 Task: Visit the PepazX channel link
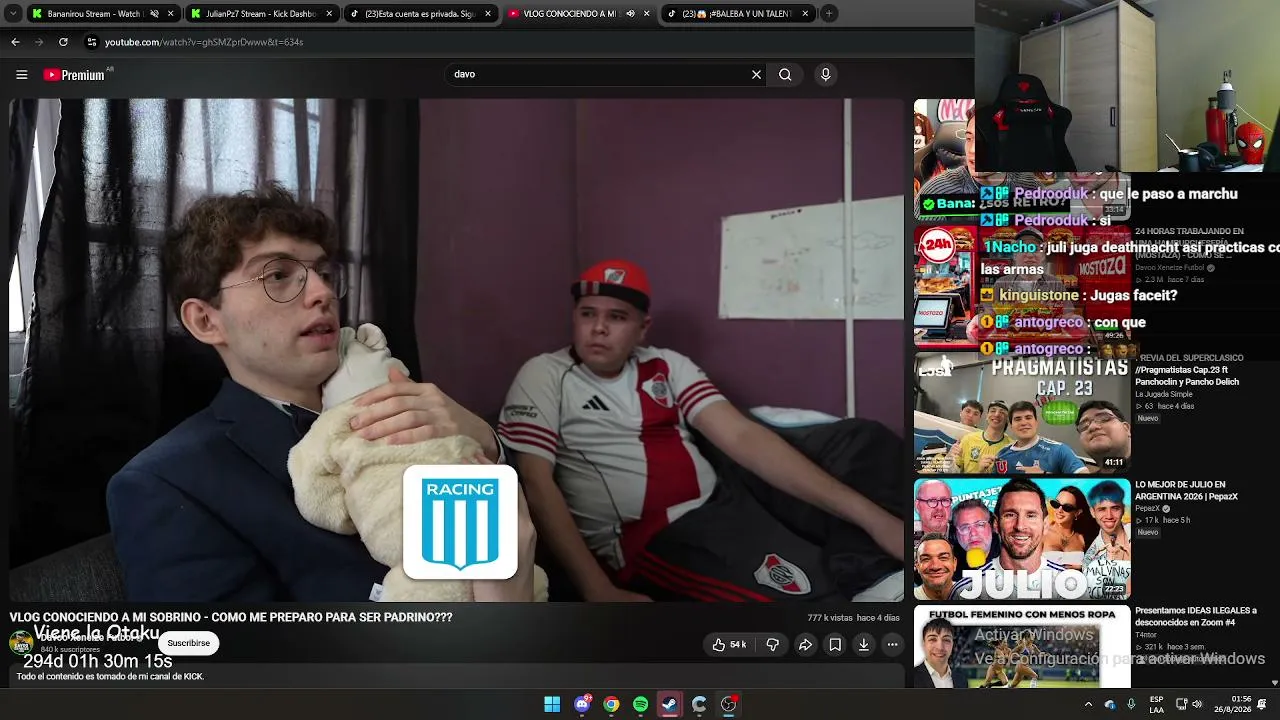point(1148,508)
